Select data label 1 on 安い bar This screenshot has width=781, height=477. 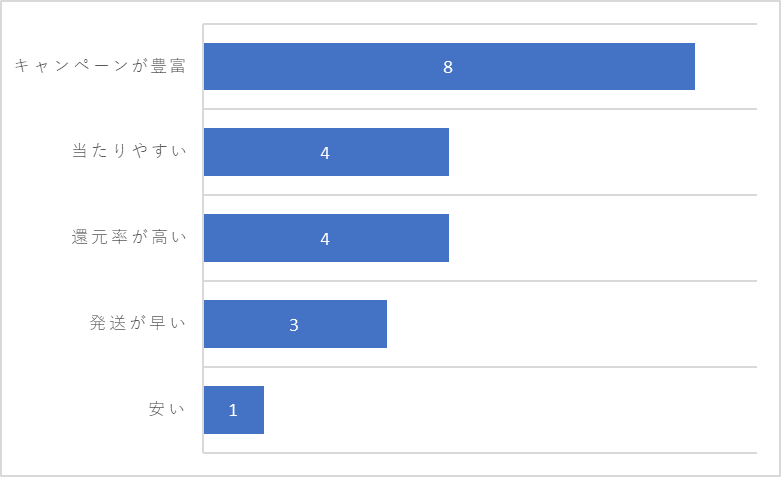point(233,410)
